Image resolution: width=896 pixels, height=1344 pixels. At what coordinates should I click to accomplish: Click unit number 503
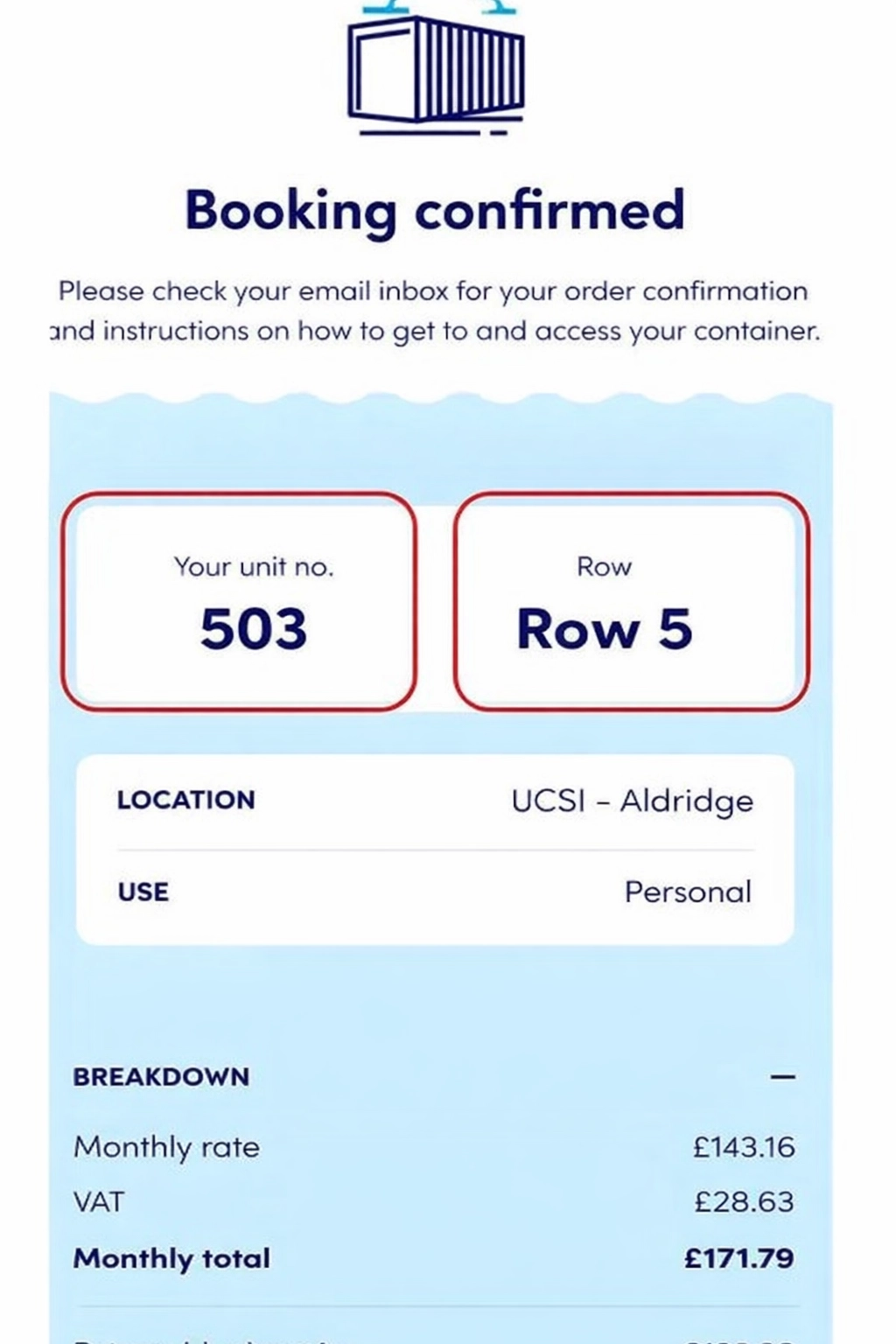pos(254,628)
